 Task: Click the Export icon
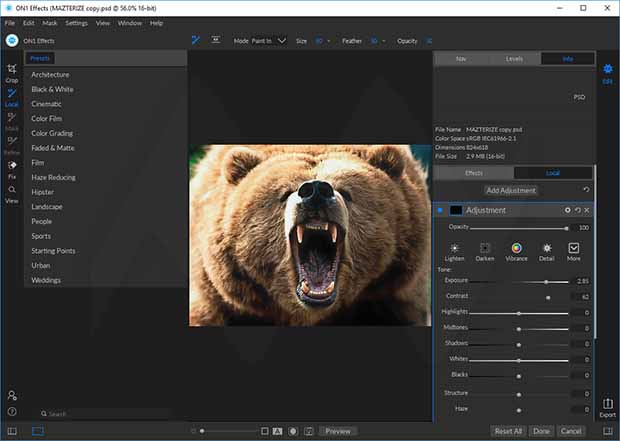(607, 407)
